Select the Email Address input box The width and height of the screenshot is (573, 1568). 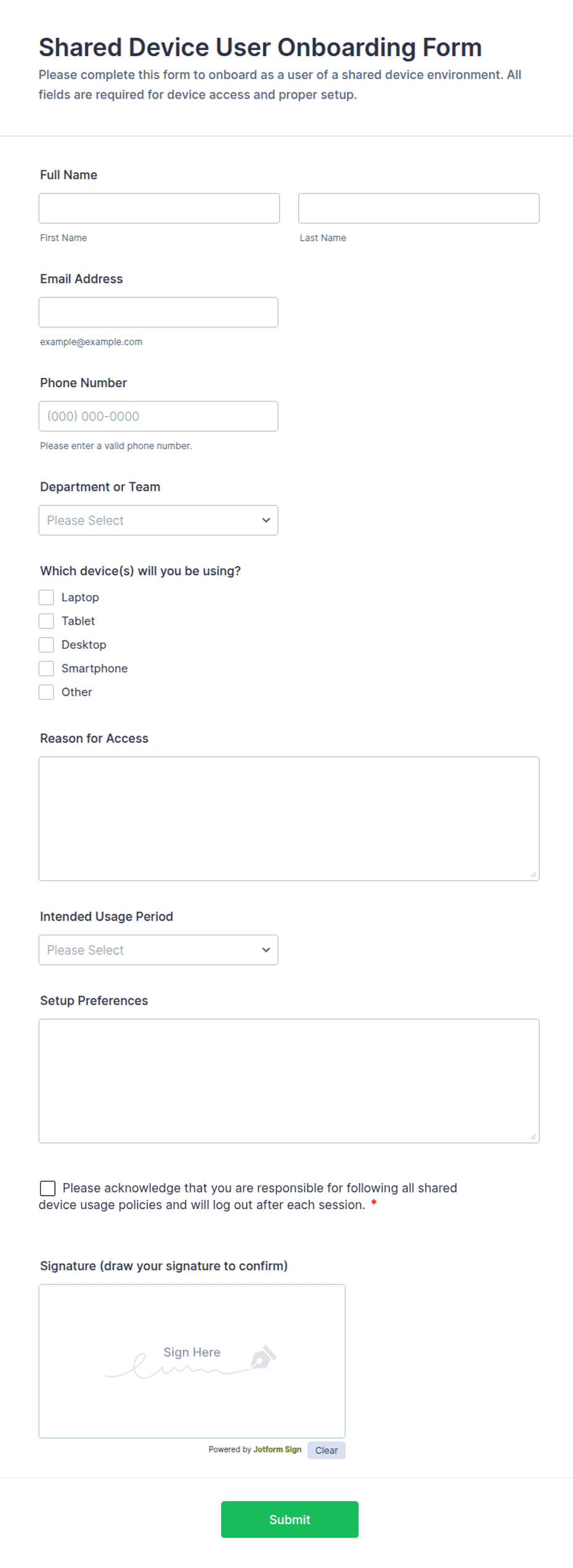[x=158, y=313]
